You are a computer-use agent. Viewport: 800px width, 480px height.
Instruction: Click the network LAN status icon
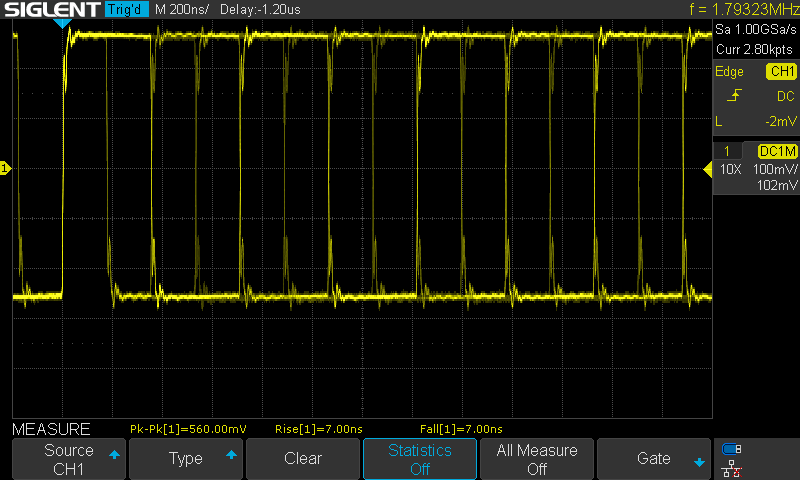(732, 466)
